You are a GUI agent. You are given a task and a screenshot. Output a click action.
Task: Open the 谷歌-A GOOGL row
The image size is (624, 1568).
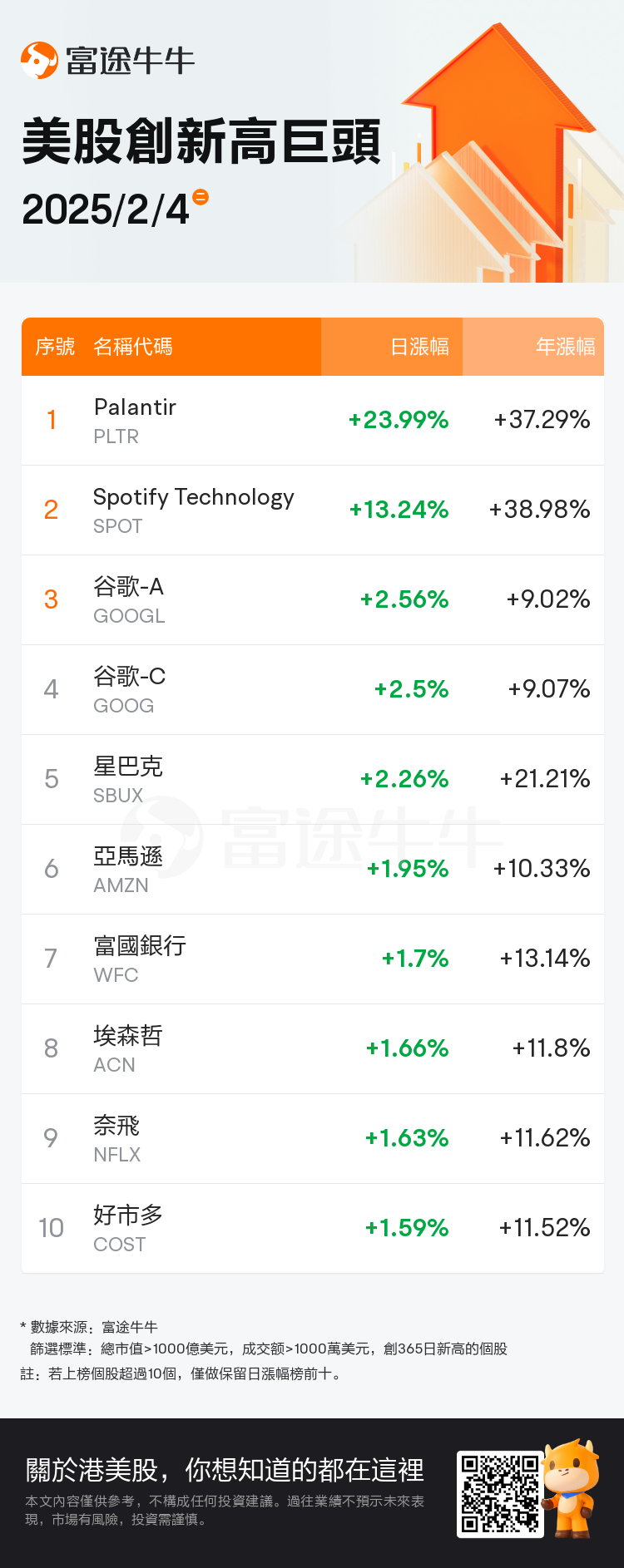tap(313, 600)
